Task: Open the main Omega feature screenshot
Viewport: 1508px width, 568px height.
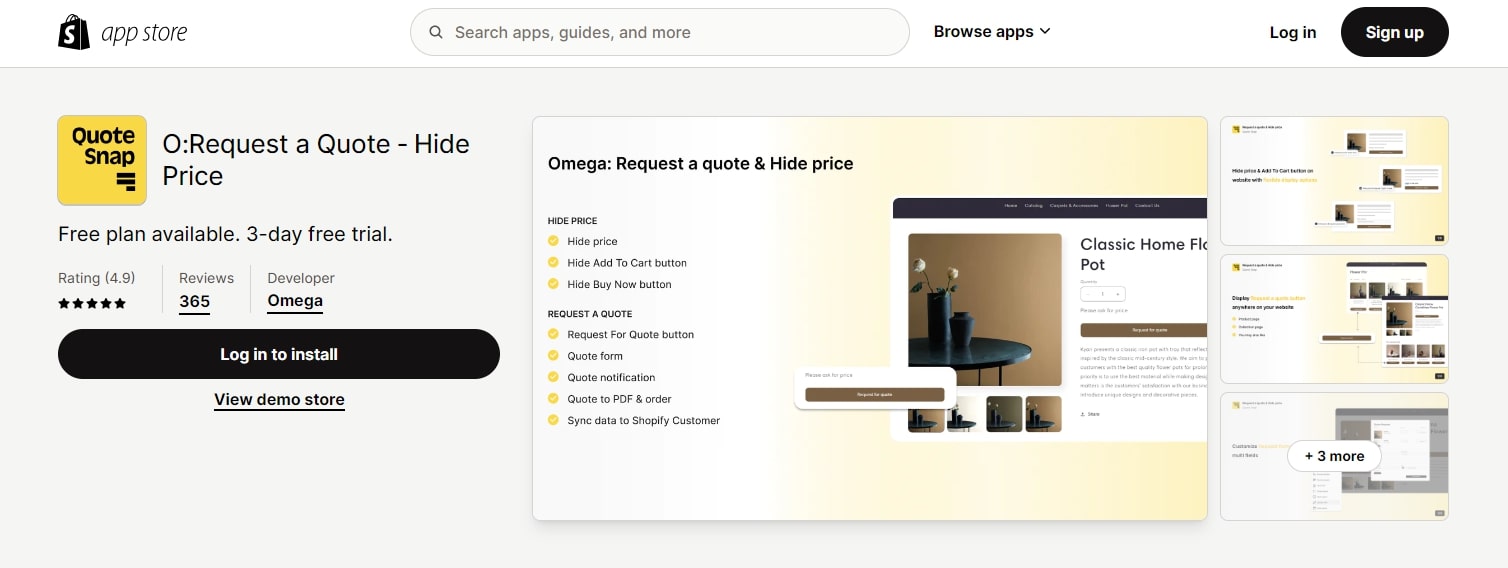Action: pos(870,318)
